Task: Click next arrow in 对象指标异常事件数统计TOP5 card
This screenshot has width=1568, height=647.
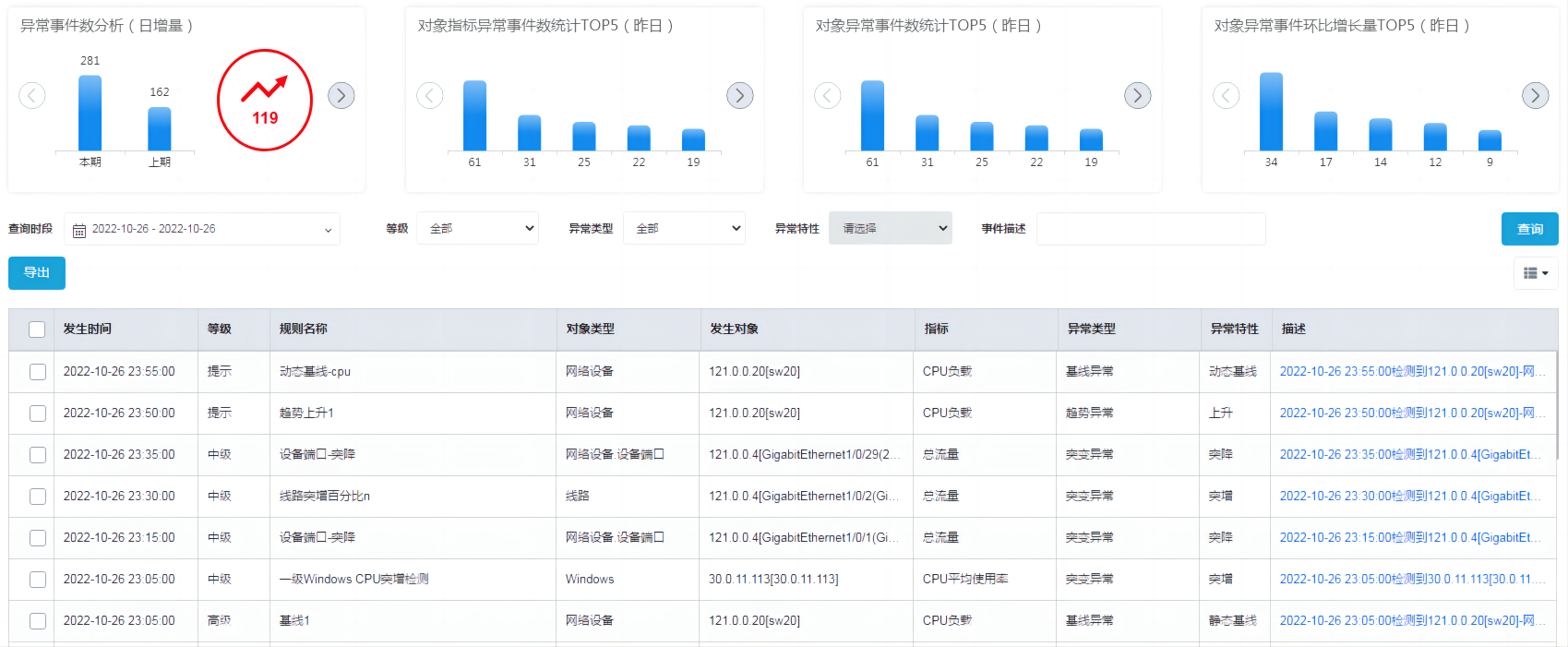Action: pyautogui.click(x=739, y=95)
